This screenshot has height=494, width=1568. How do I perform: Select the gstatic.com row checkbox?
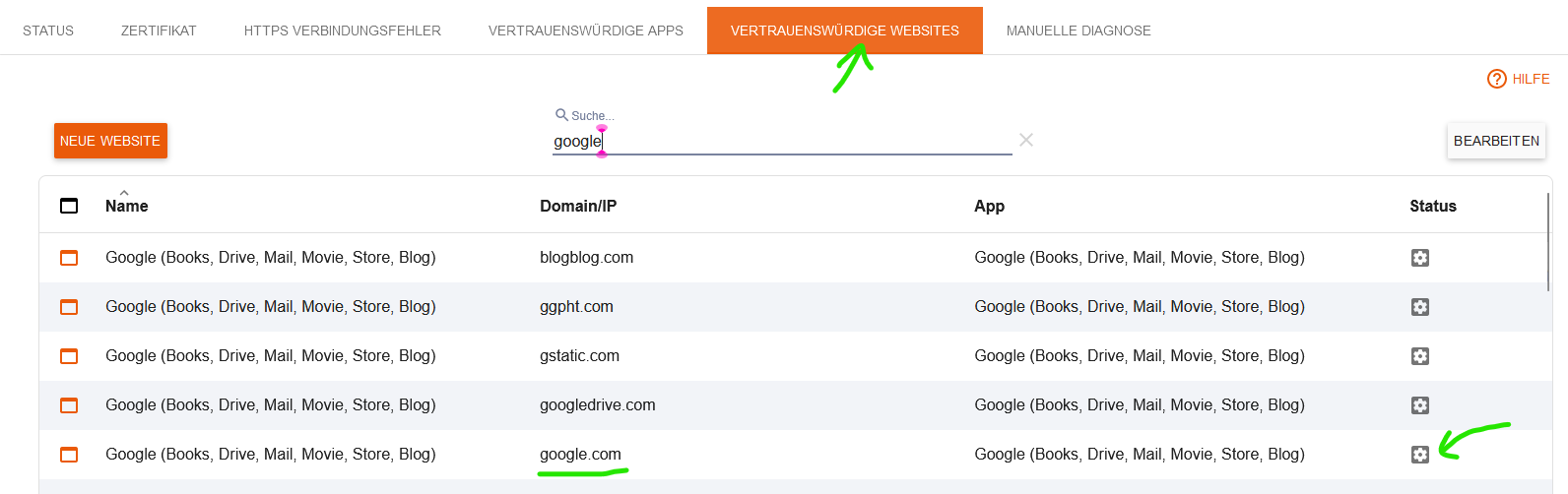coord(69,356)
